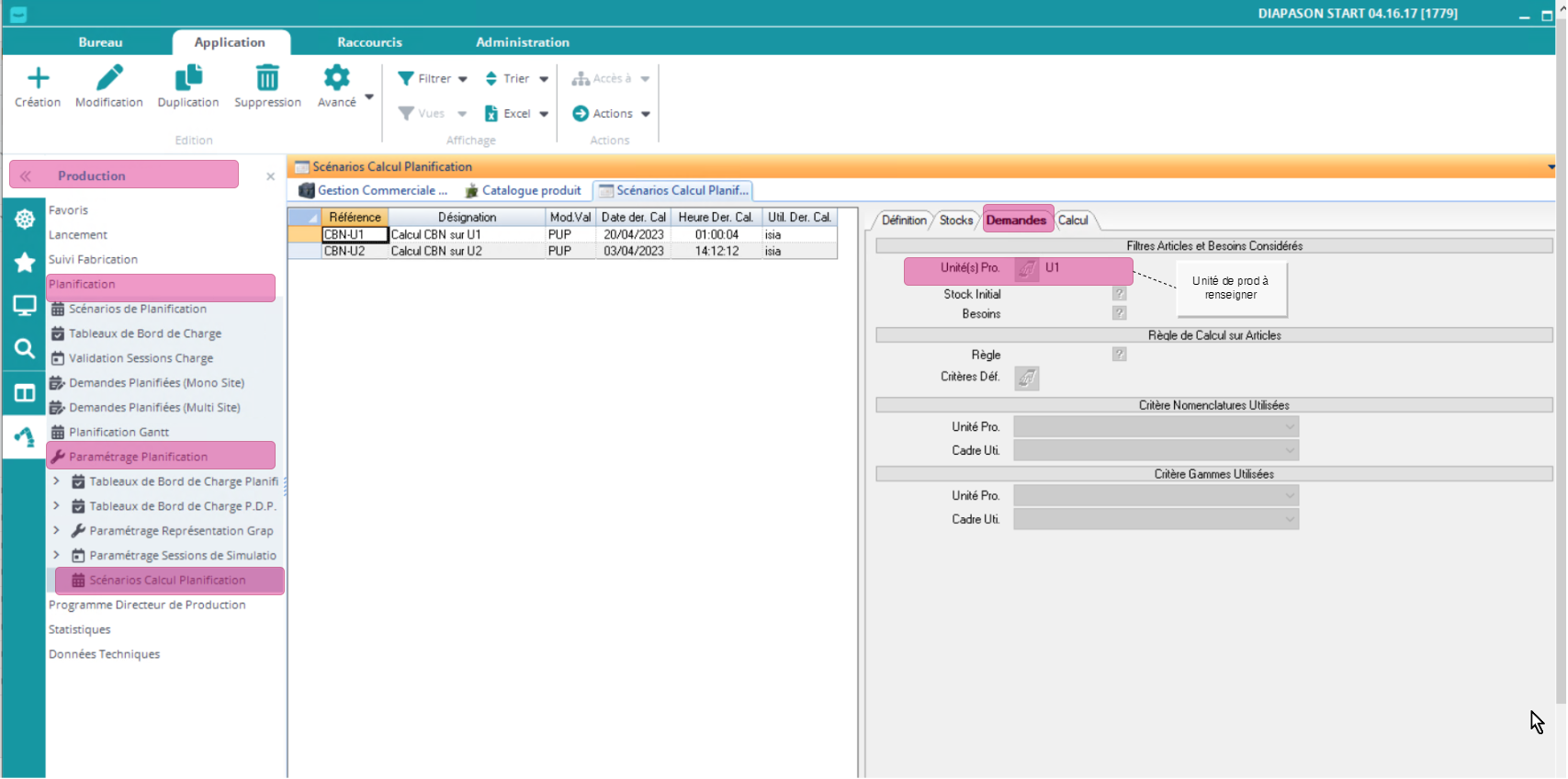Click the Duplication icon in ribbon
This screenshot has width=1568, height=779.
coord(188,79)
